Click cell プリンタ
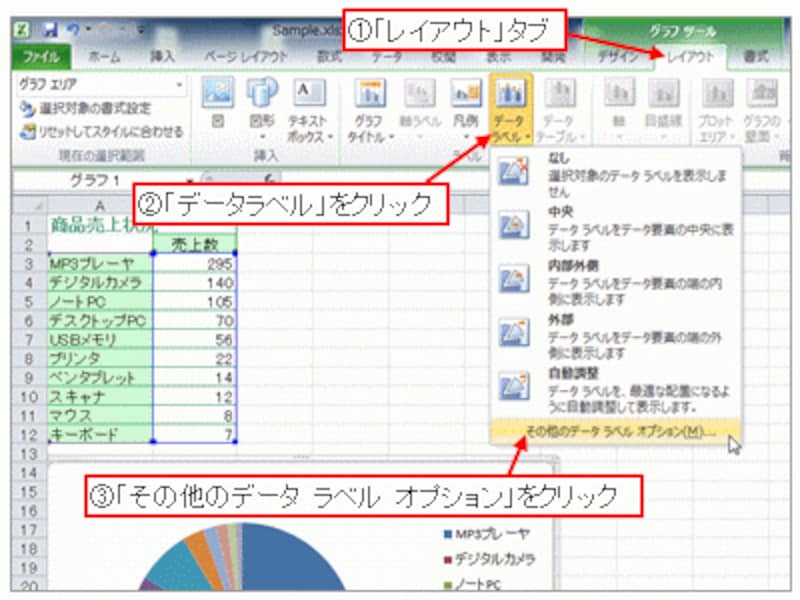This screenshot has height=600, width=800. (101, 359)
